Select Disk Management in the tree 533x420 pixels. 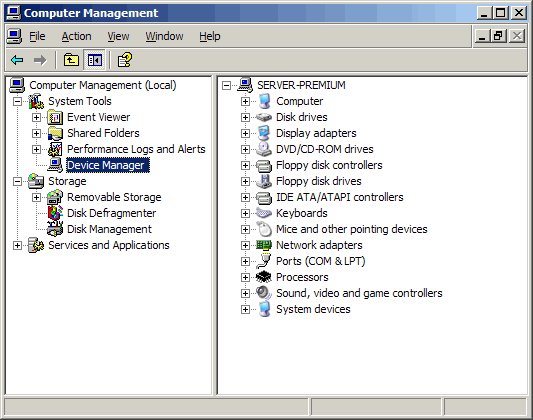click(x=109, y=229)
